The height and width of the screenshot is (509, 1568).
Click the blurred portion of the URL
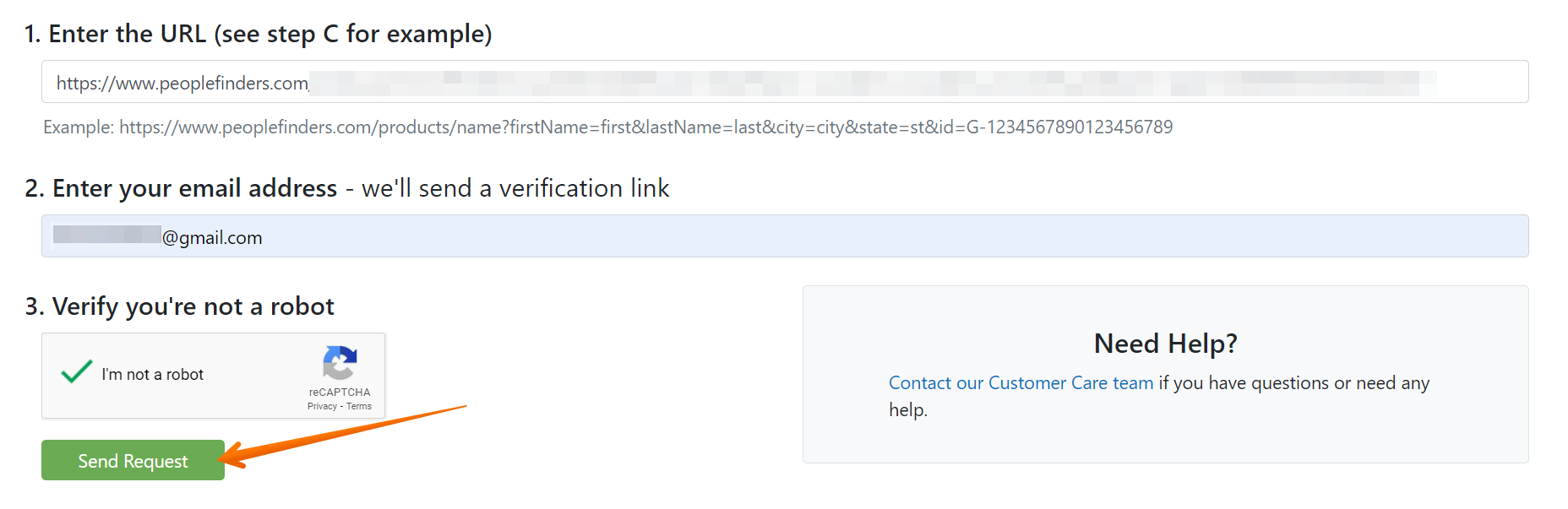pyautogui.click(x=873, y=83)
